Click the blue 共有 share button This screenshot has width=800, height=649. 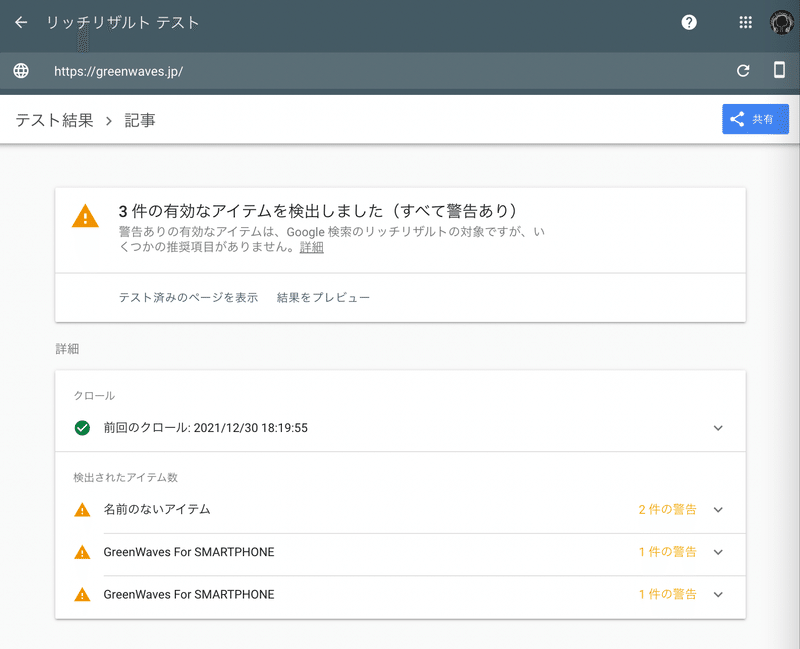(x=755, y=119)
